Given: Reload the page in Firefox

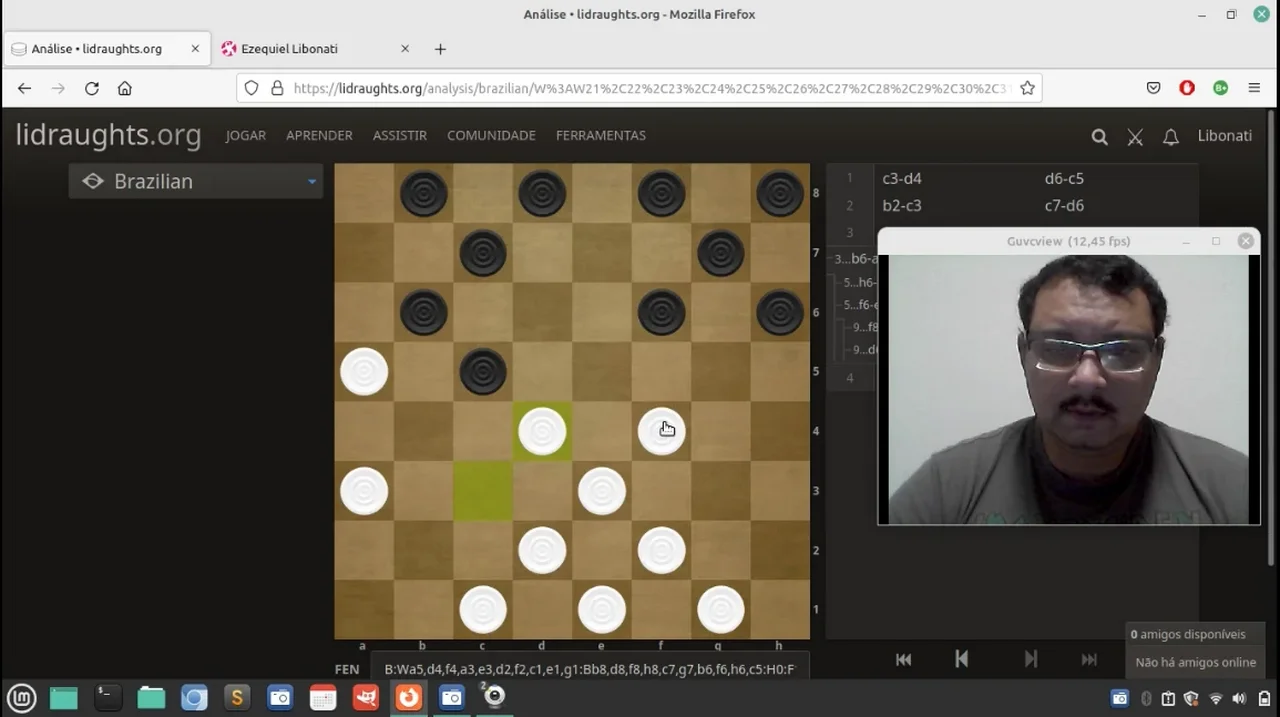Looking at the screenshot, I should pyautogui.click(x=91, y=88).
